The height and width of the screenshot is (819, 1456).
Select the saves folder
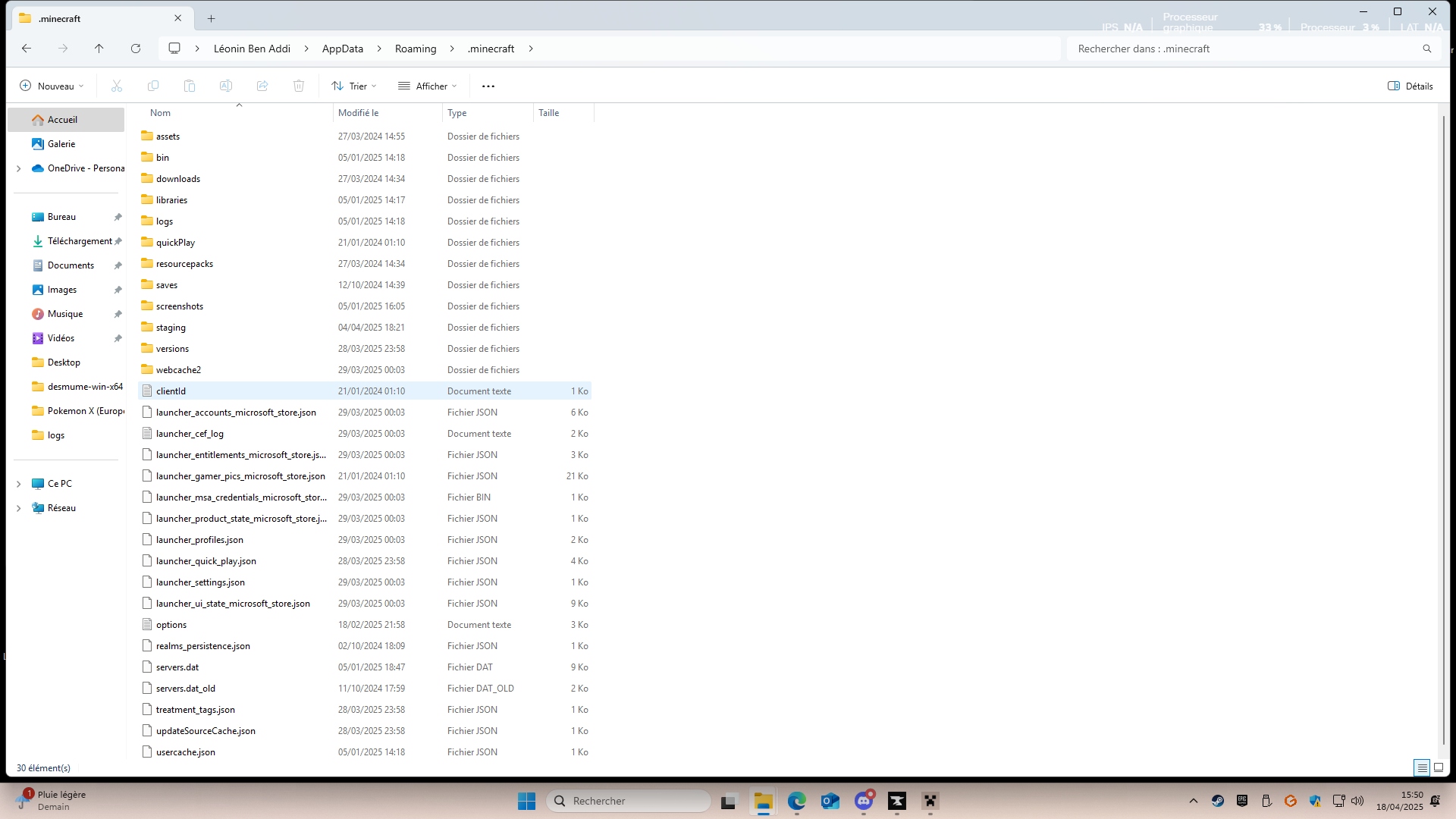(365, 285)
